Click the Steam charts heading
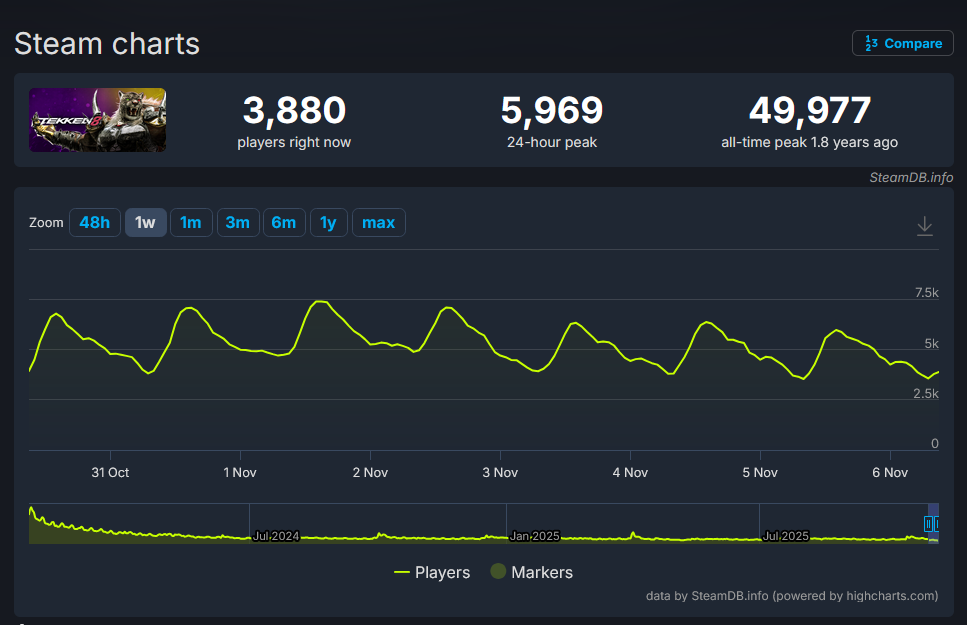Viewport: 967px width, 625px height. (x=107, y=44)
